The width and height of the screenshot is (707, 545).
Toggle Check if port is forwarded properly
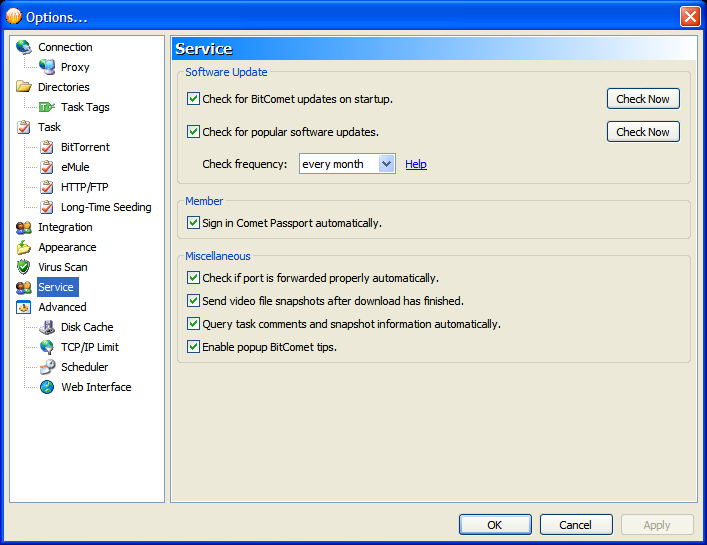click(x=193, y=278)
